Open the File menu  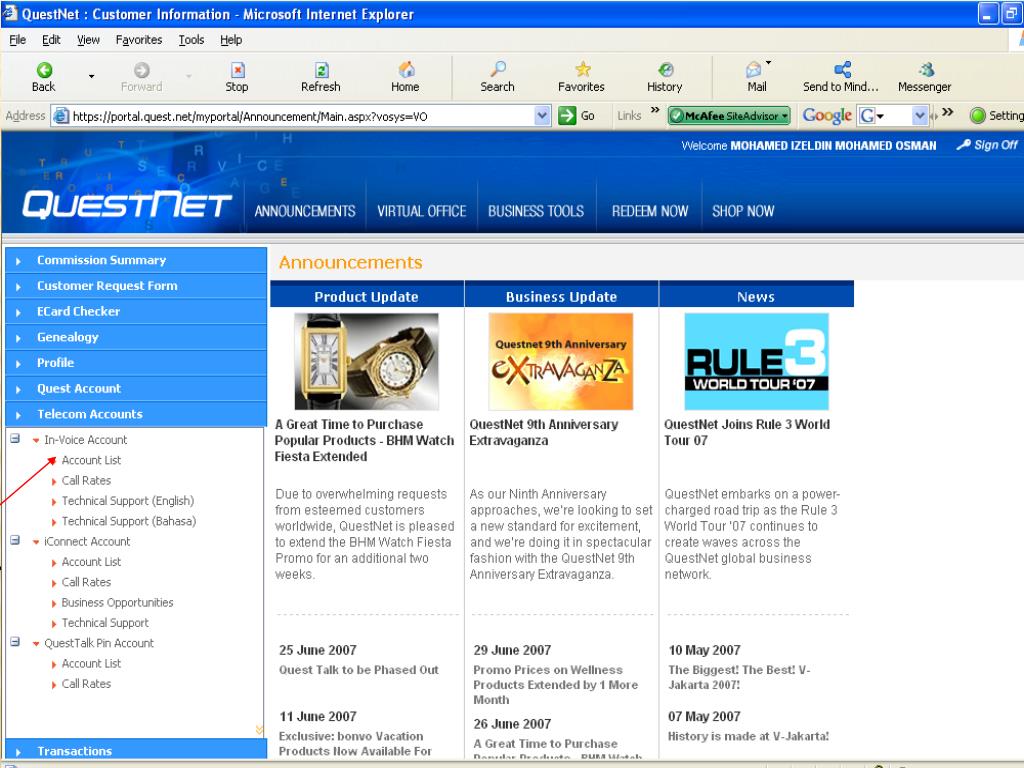pos(18,40)
